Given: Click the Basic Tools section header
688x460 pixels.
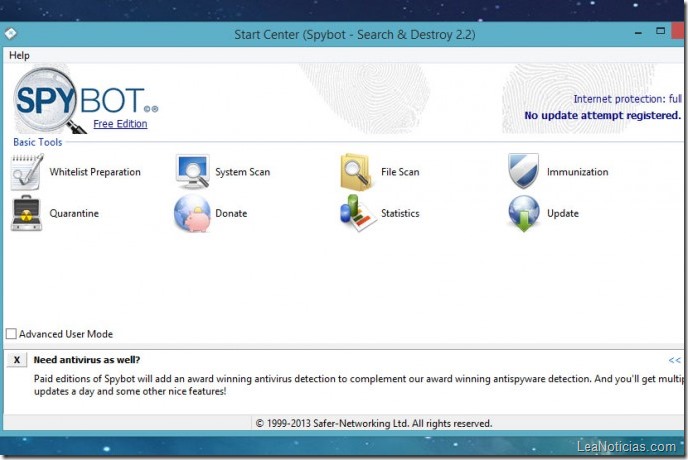Looking at the screenshot, I should click(x=38, y=142).
